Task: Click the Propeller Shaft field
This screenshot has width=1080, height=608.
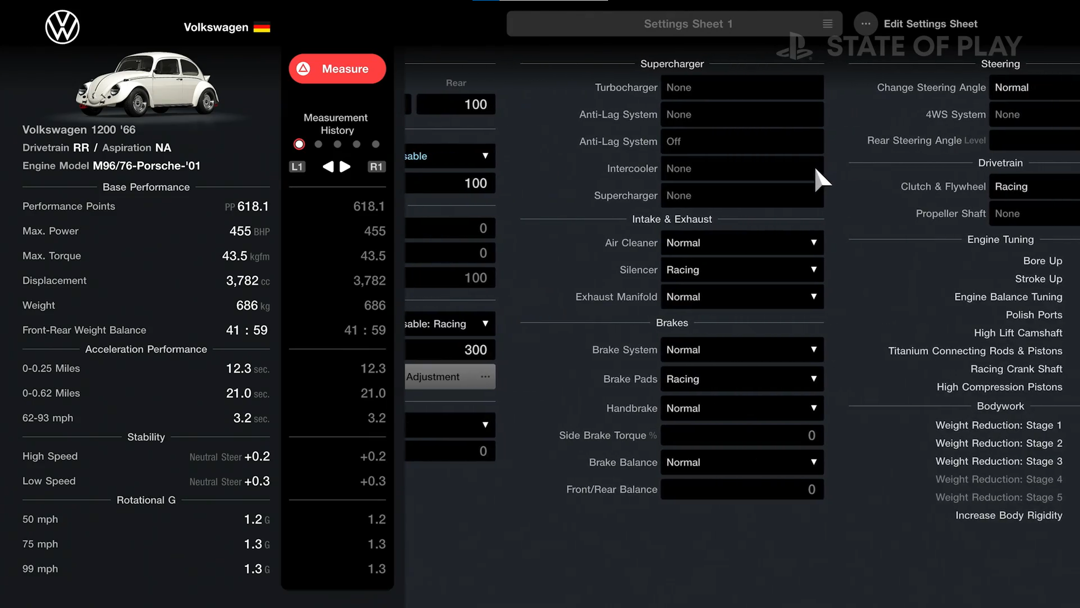Action: [1035, 213]
